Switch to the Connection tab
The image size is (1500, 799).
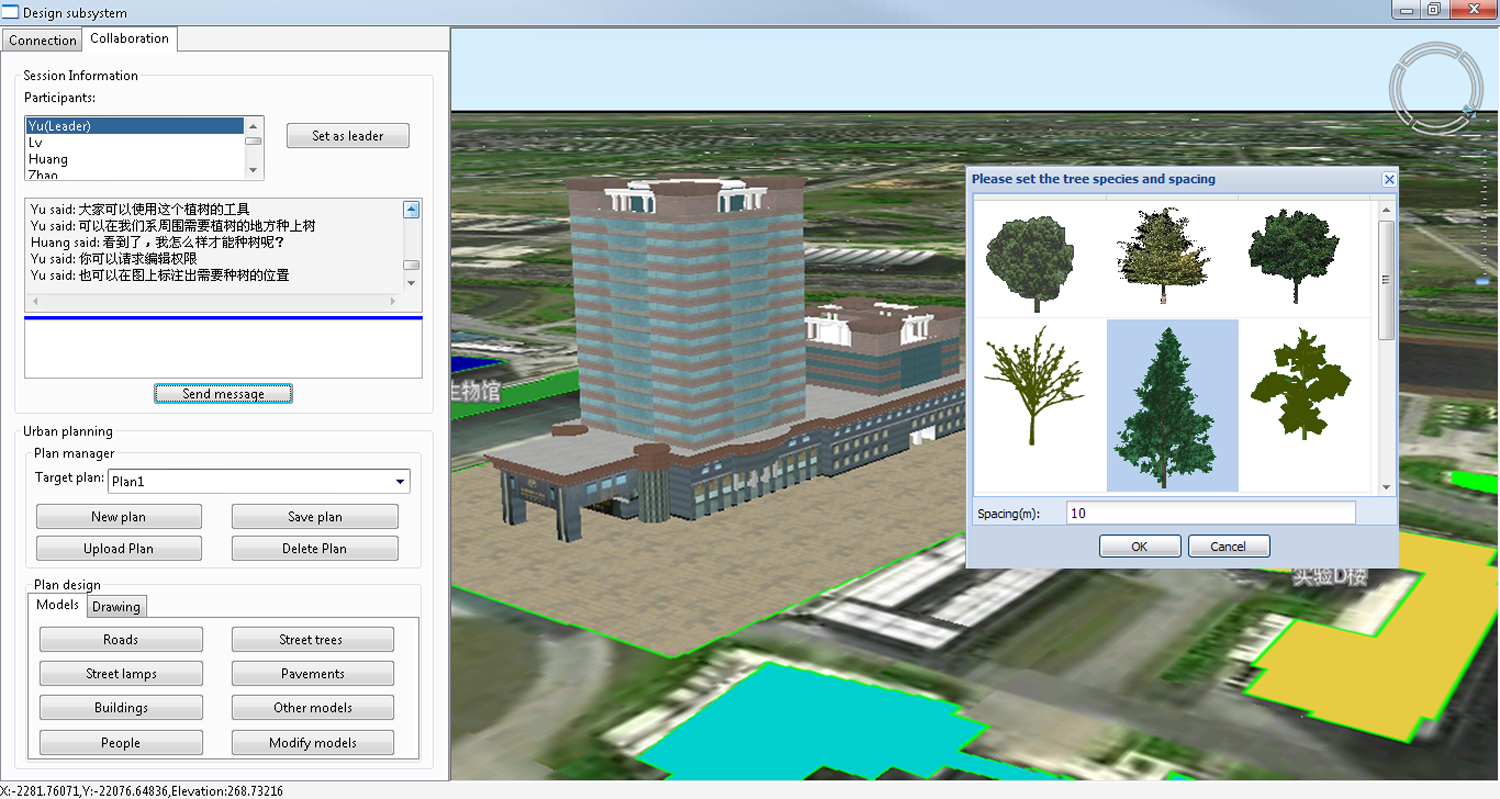(x=42, y=40)
